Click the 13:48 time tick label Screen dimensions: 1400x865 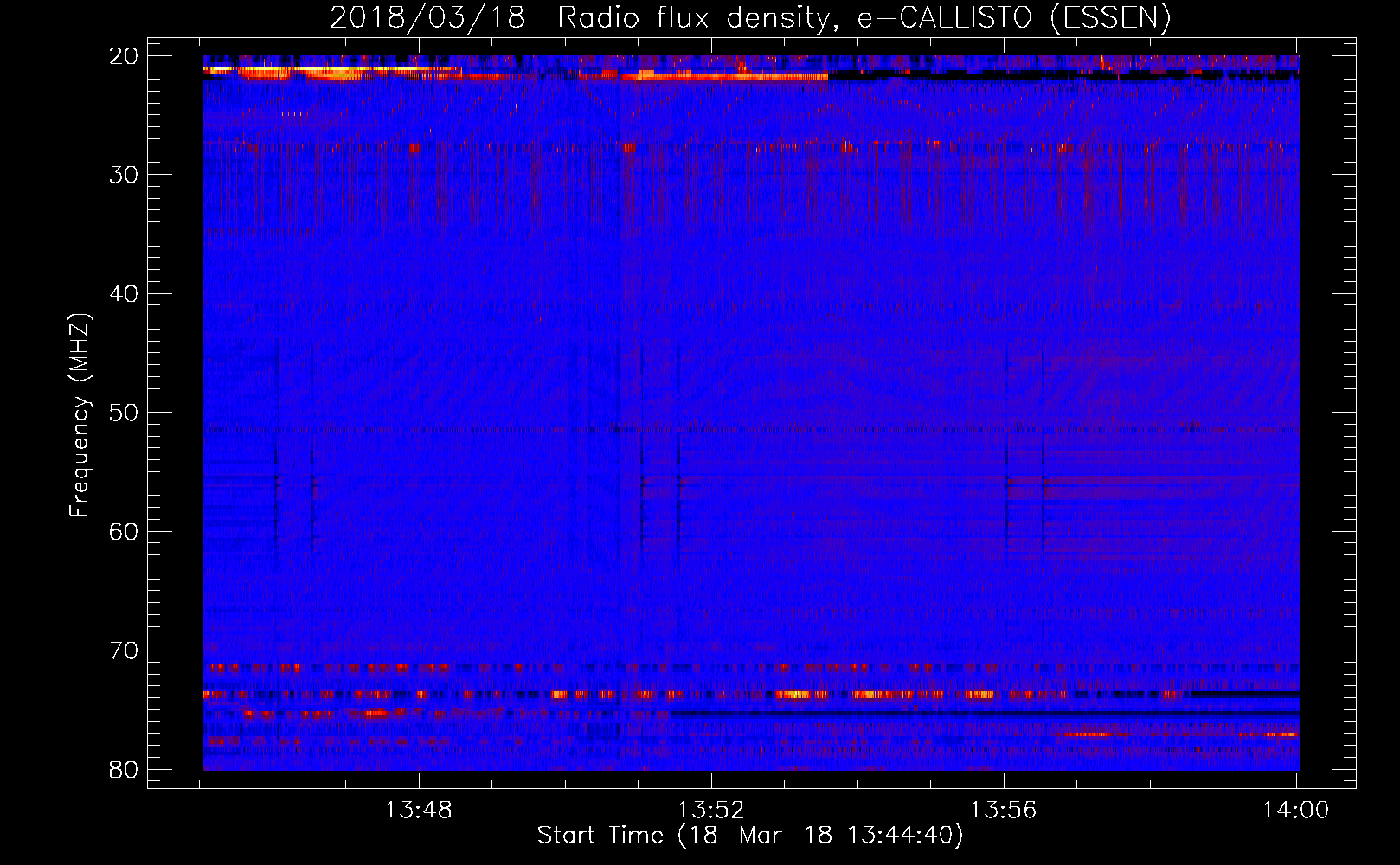point(419,811)
